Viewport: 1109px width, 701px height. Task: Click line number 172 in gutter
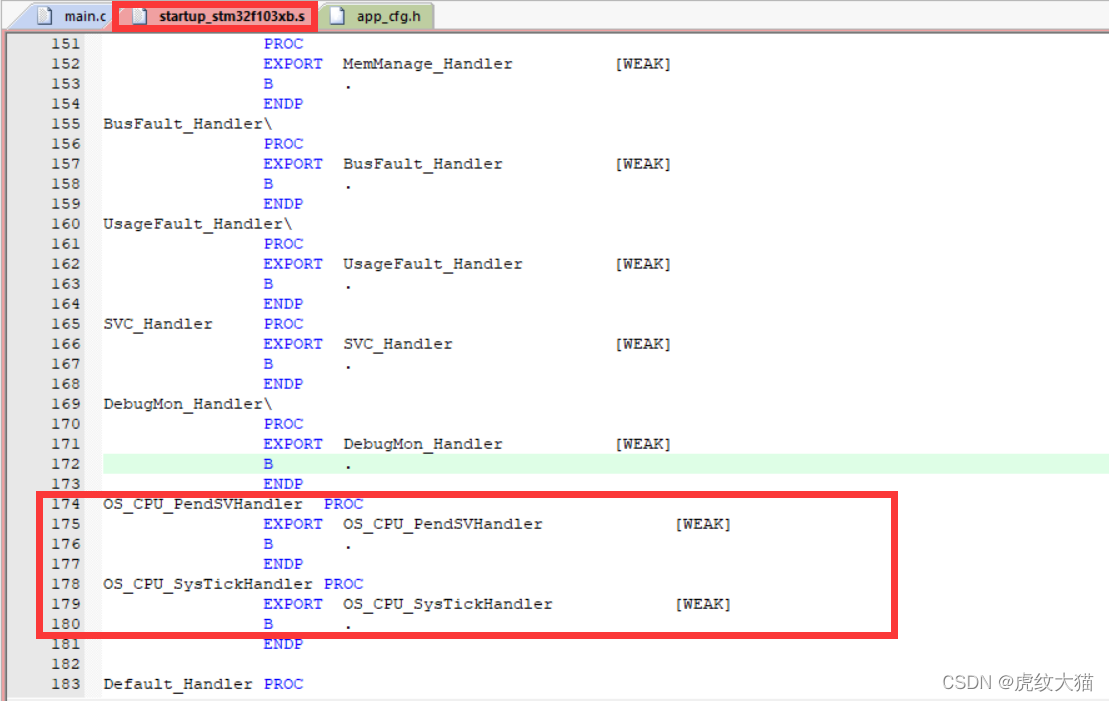tap(66, 464)
